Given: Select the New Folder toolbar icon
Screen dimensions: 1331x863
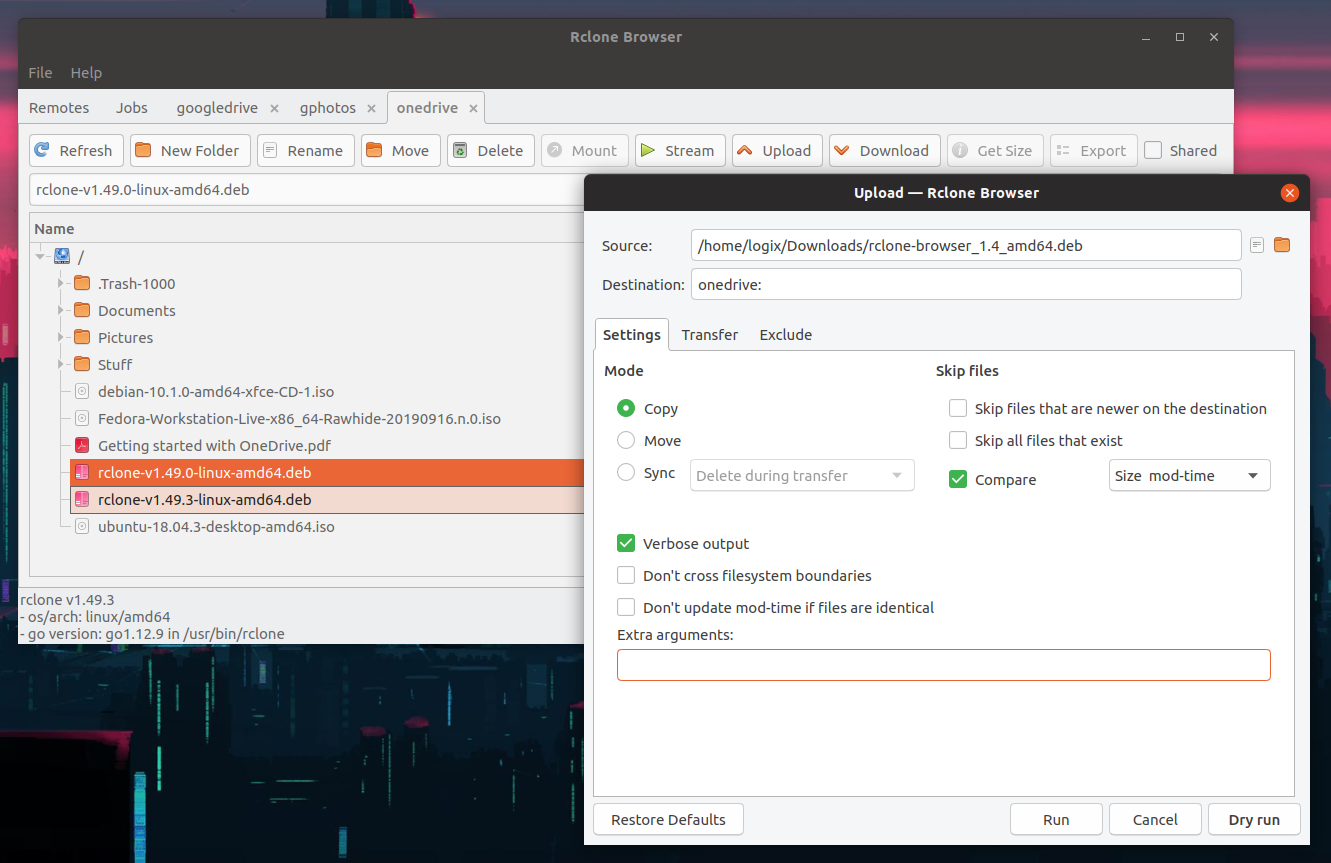Looking at the screenshot, I should click(190, 150).
